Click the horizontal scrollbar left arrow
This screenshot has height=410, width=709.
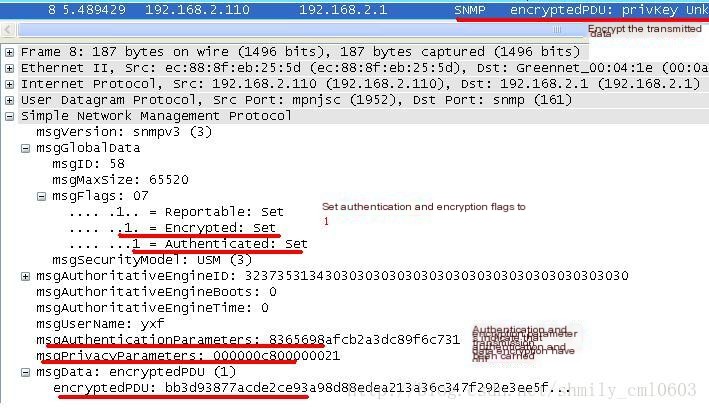(8, 30)
